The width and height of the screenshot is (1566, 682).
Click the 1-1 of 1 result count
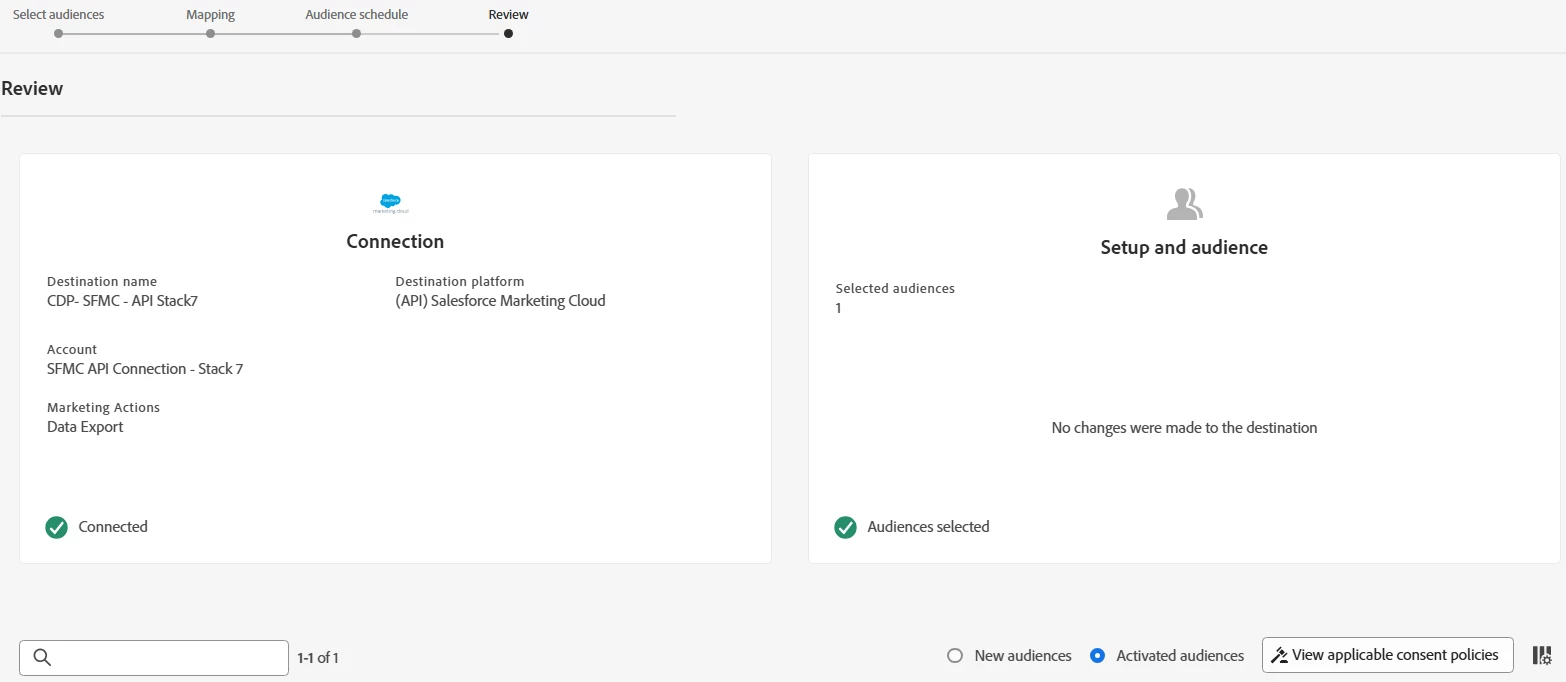tap(318, 658)
